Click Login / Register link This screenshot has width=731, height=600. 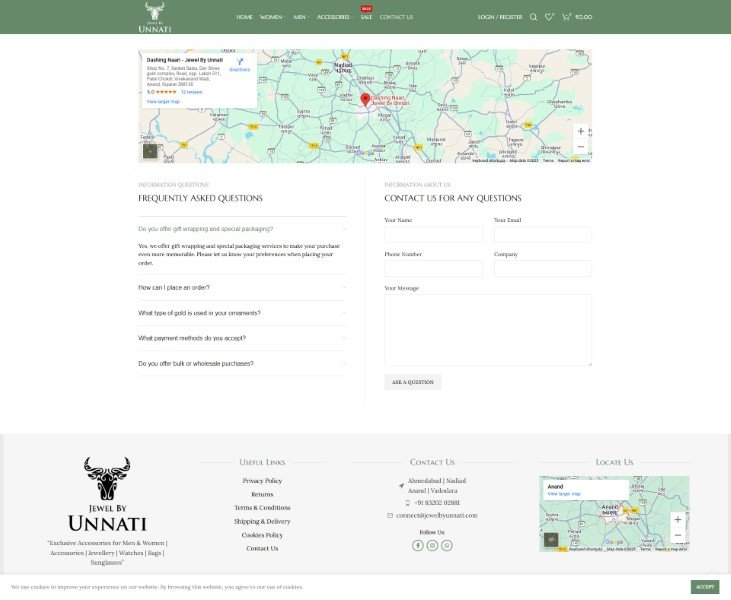[500, 17]
